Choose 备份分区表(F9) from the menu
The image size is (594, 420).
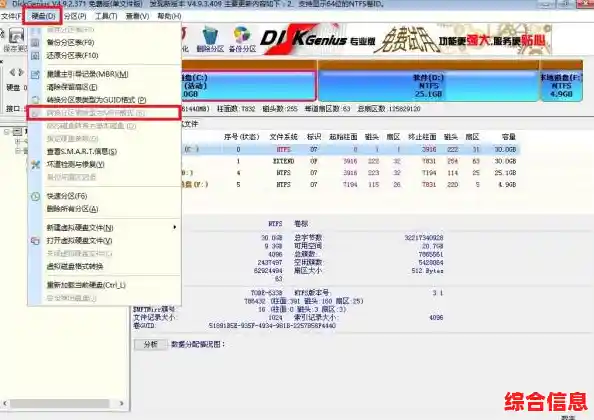104,42
